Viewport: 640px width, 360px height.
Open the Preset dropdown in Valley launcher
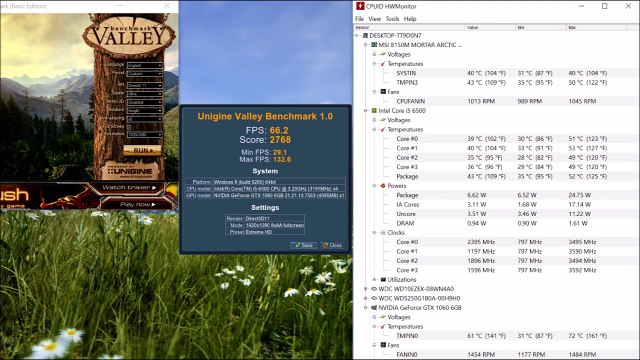tap(144, 74)
